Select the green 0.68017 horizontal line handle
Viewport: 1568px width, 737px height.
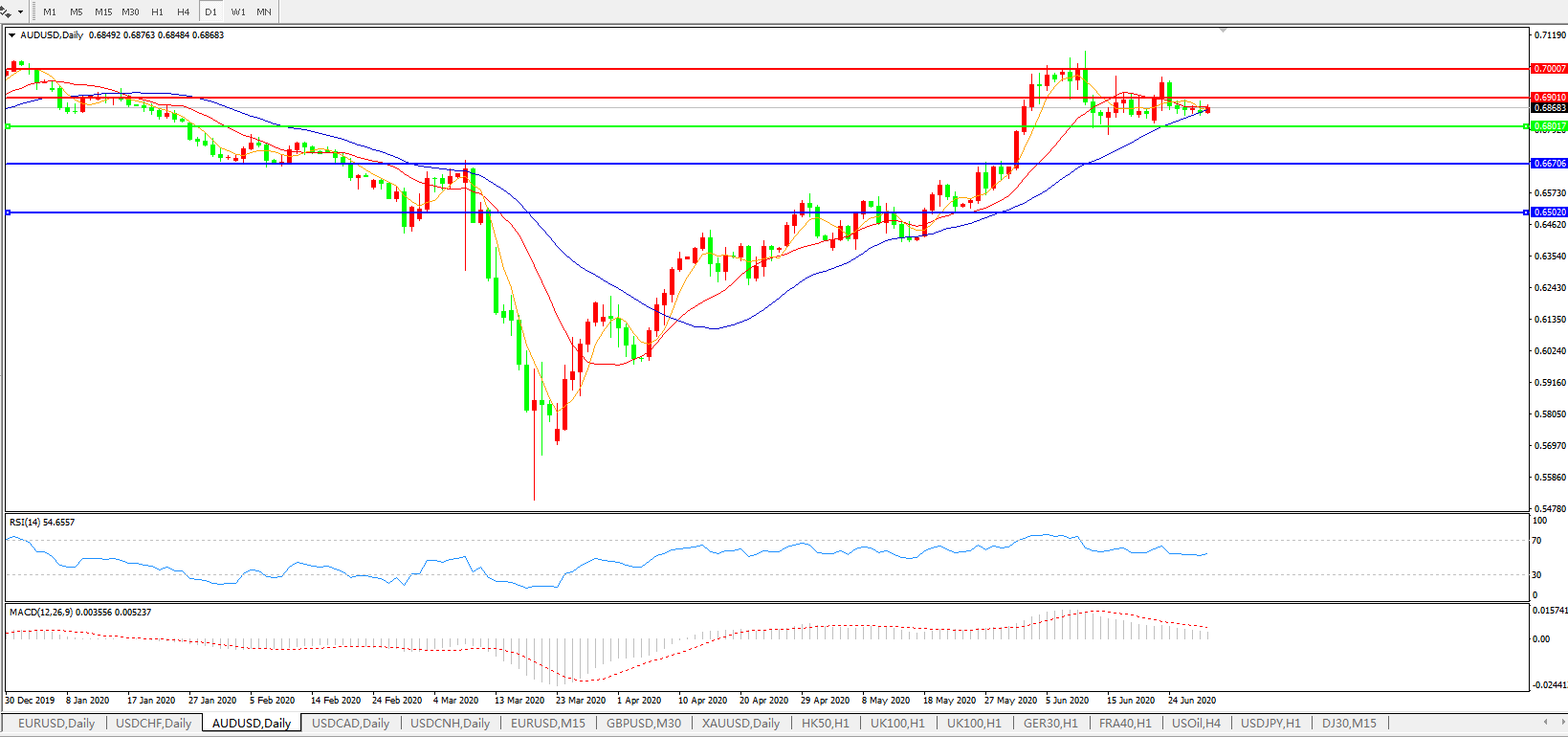(x=9, y=126)
